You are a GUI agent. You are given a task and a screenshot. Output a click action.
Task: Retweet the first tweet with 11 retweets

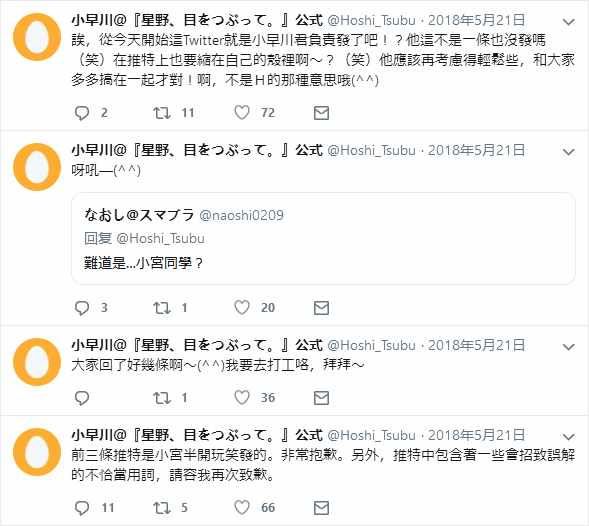(x=162, y=113)
